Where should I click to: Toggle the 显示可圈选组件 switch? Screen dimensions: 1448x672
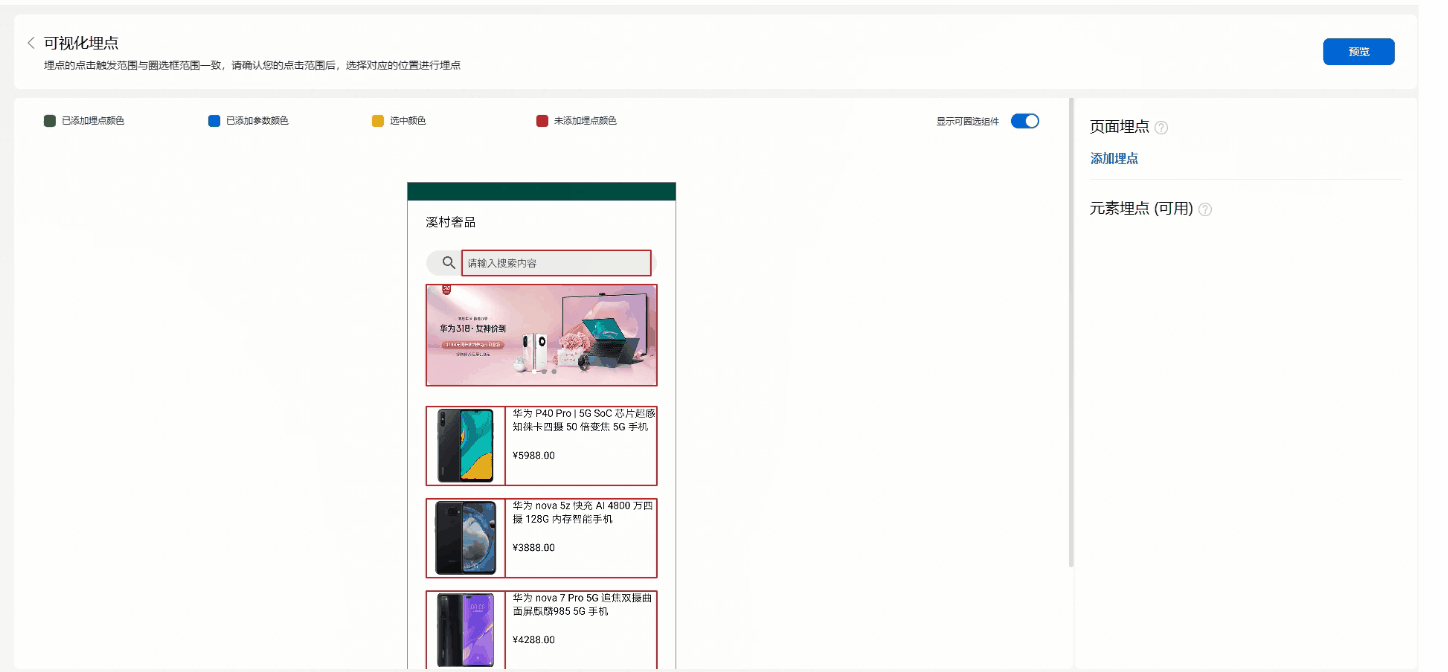pyautogui.click(x=1025, y=121)
